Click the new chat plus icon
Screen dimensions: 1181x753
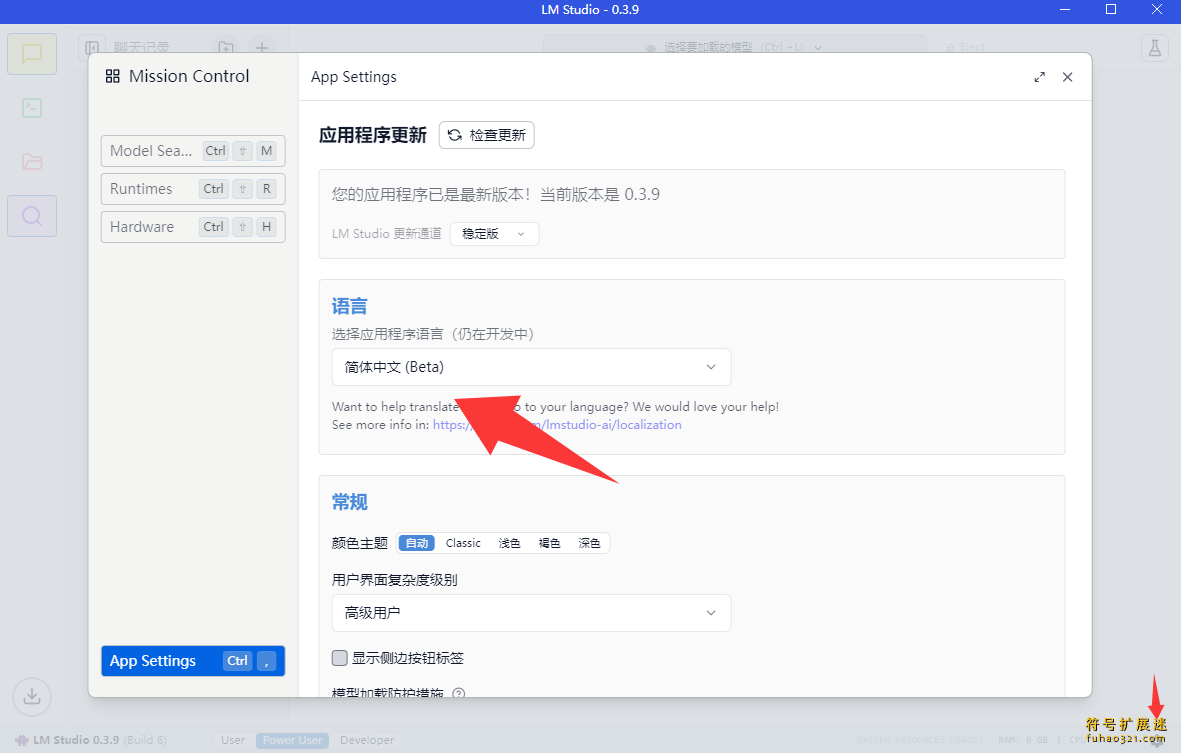click(261, 47)
